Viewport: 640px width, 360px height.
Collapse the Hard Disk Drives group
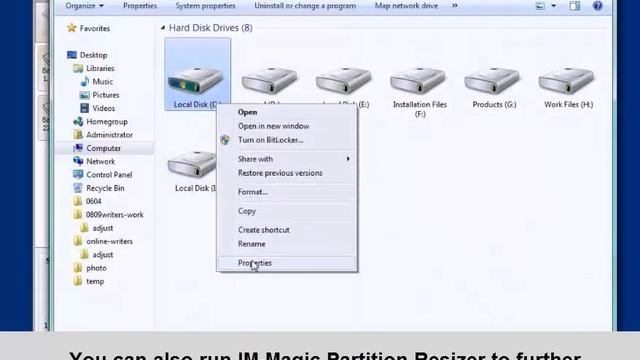coord(163,28)
